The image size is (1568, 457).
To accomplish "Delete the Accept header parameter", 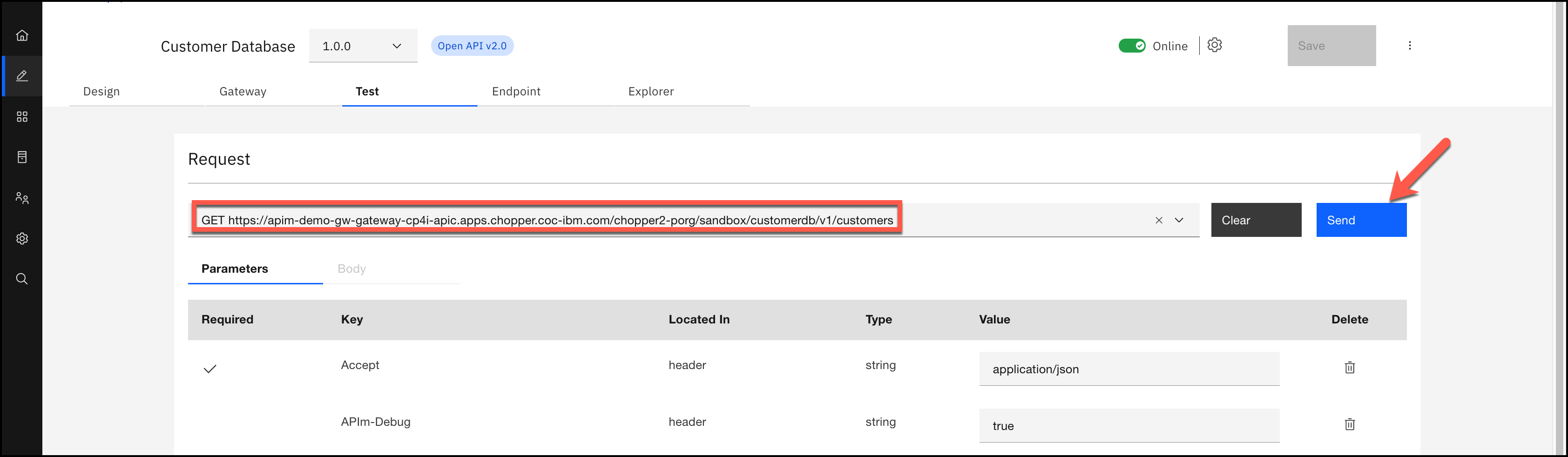I will tap(1350, 368).
